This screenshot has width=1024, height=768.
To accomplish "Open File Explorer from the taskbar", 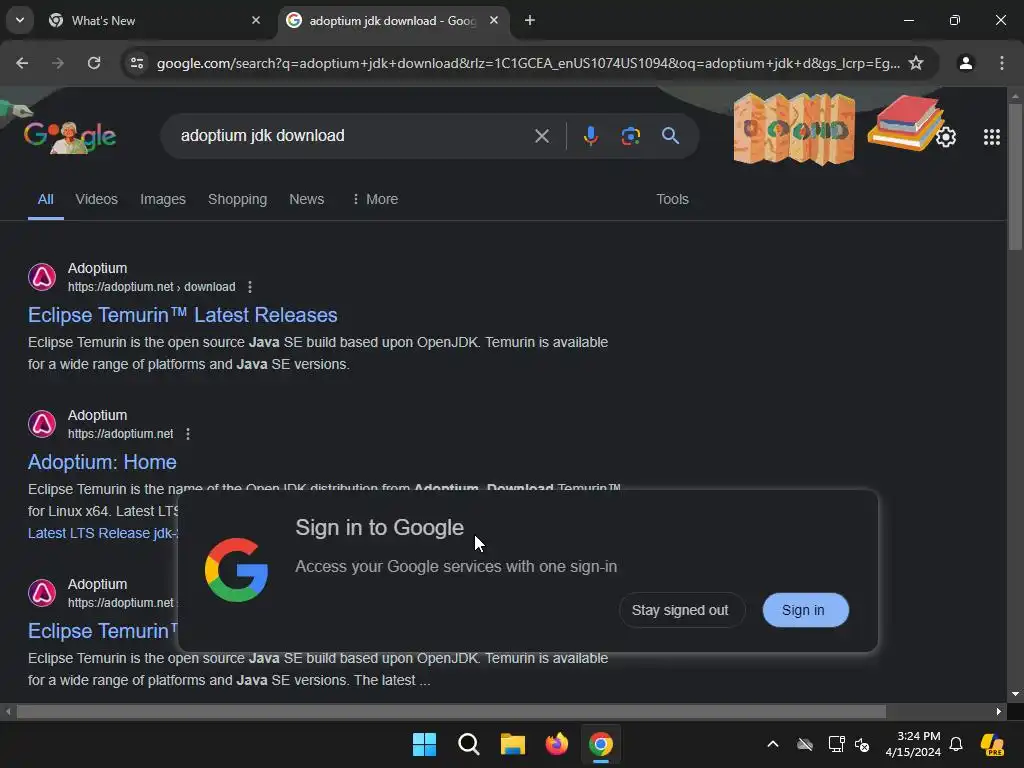I will coord(513,744).
